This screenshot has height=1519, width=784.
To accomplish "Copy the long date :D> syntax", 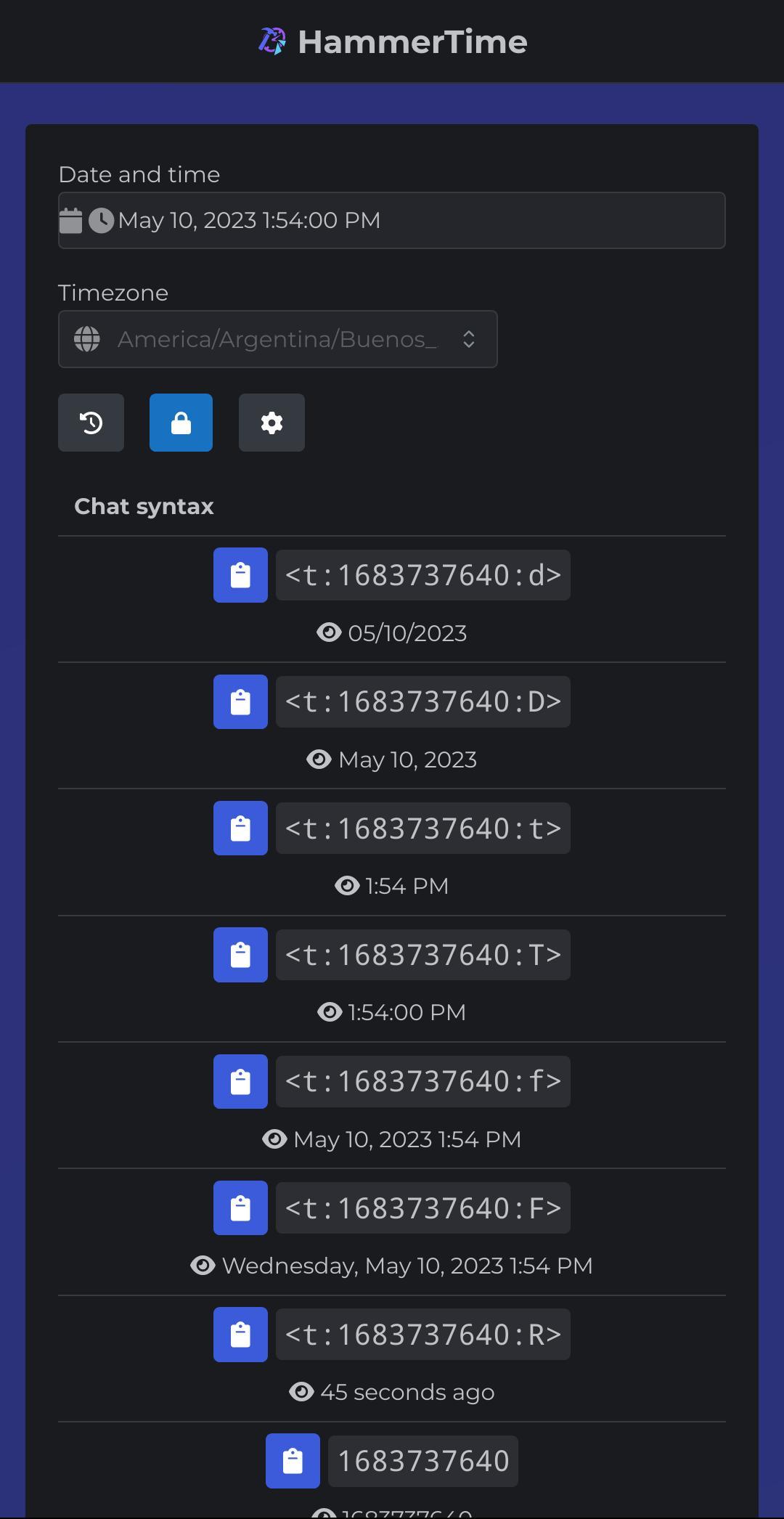I will (240, 701).
